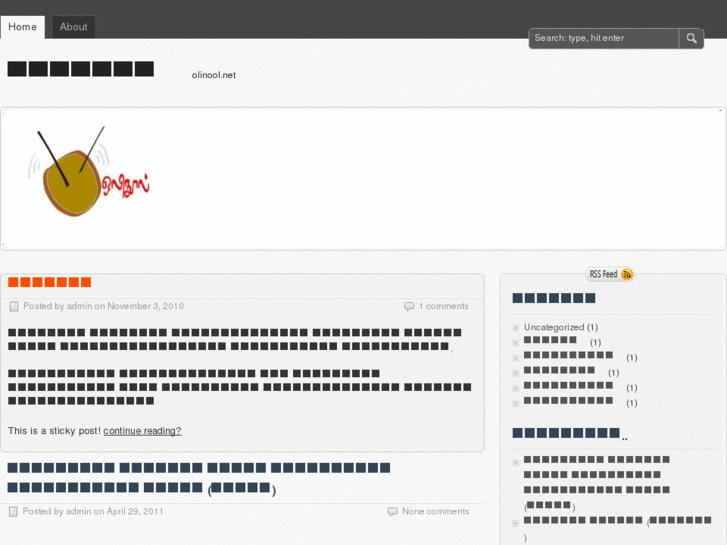Open the About tab
Viewport: 727px width, 545px height.
pos(73,27)
